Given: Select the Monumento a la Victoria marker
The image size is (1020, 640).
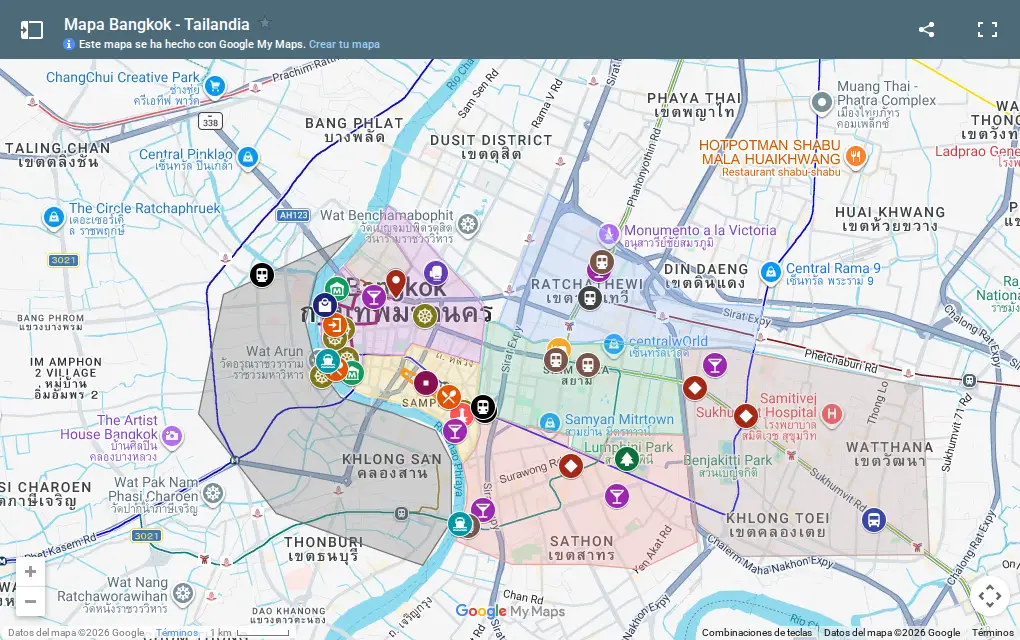Looking at the screenshot, I should tap(609, 233).
